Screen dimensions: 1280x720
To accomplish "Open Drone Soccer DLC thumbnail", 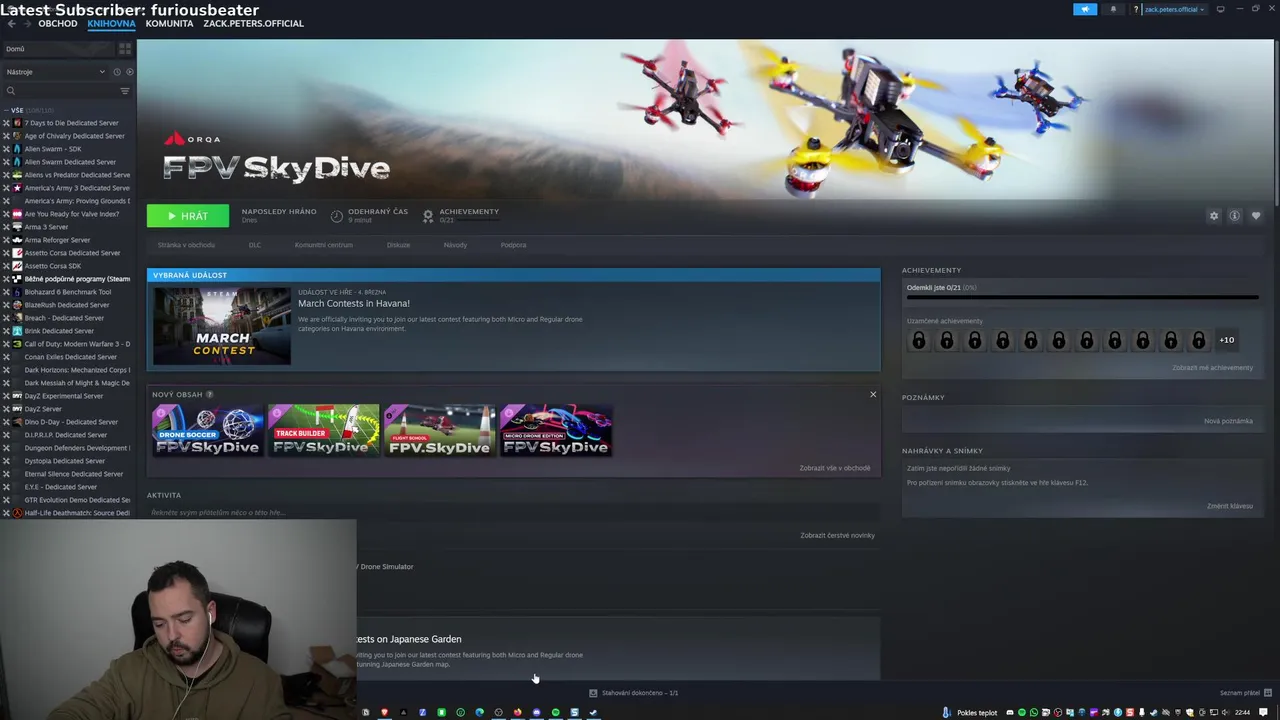I will pos(208,431).
